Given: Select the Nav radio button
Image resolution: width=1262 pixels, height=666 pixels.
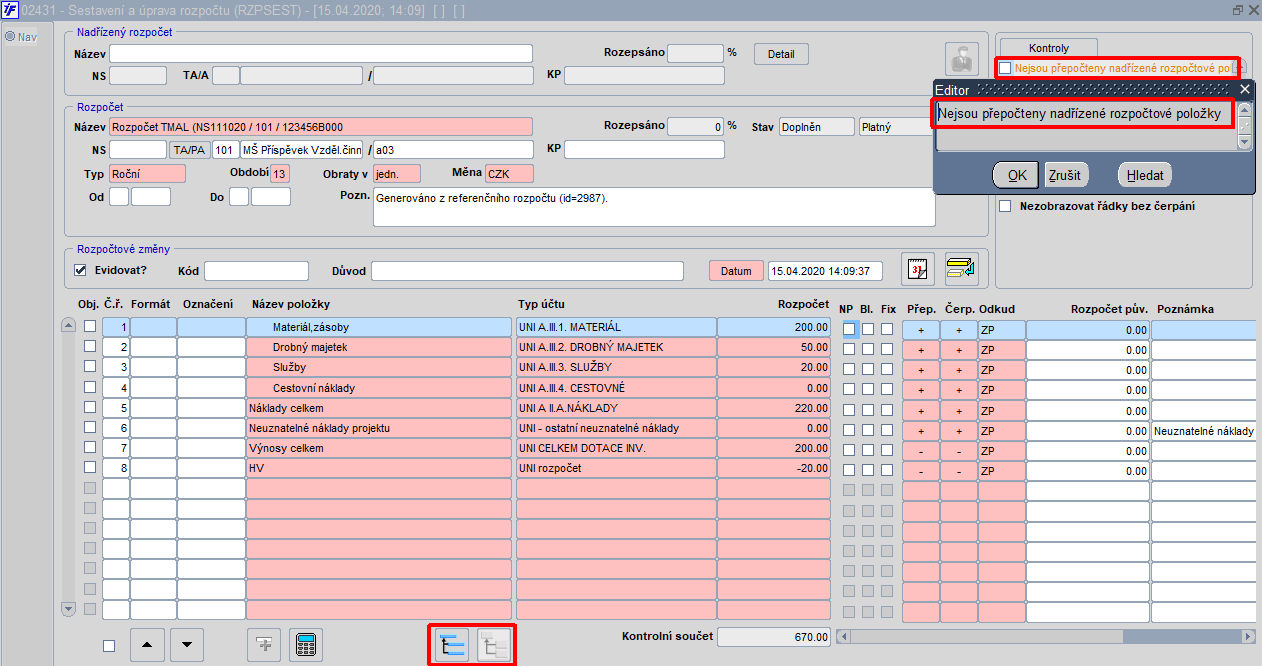Looking at the screenshot, I should pos(10,37).
